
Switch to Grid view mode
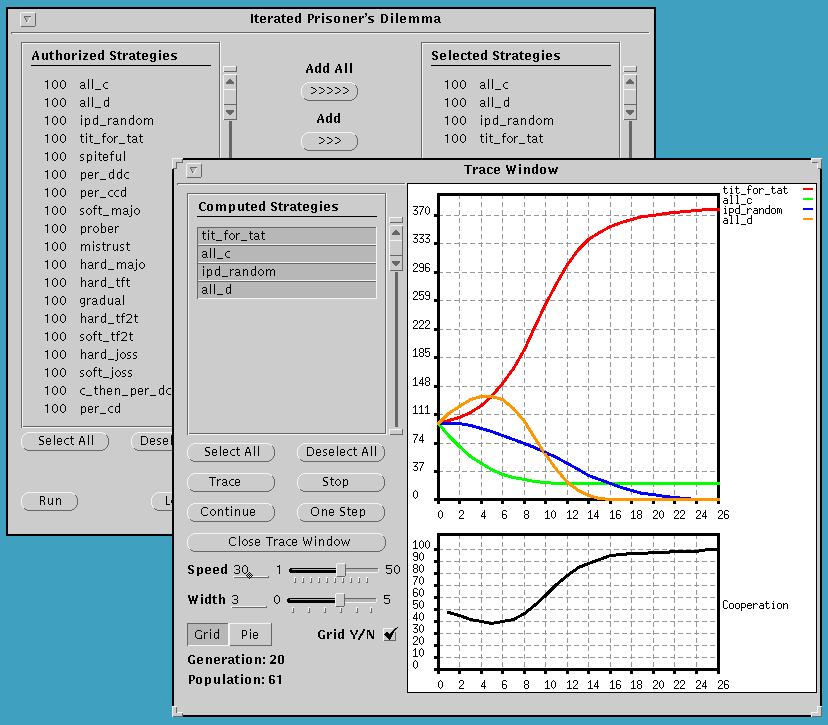tap(208, 634)
